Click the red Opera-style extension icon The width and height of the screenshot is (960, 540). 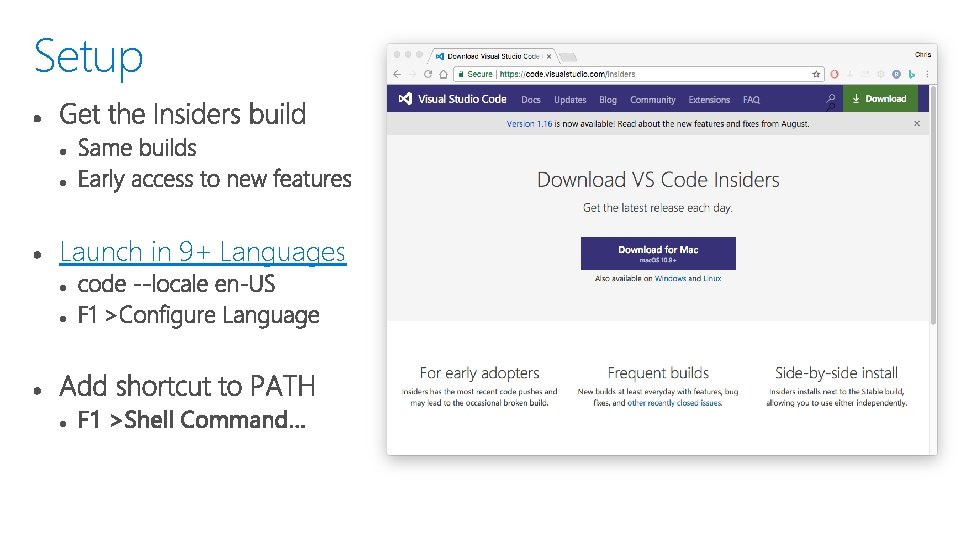pyautogui.click(x=834, y=74)
